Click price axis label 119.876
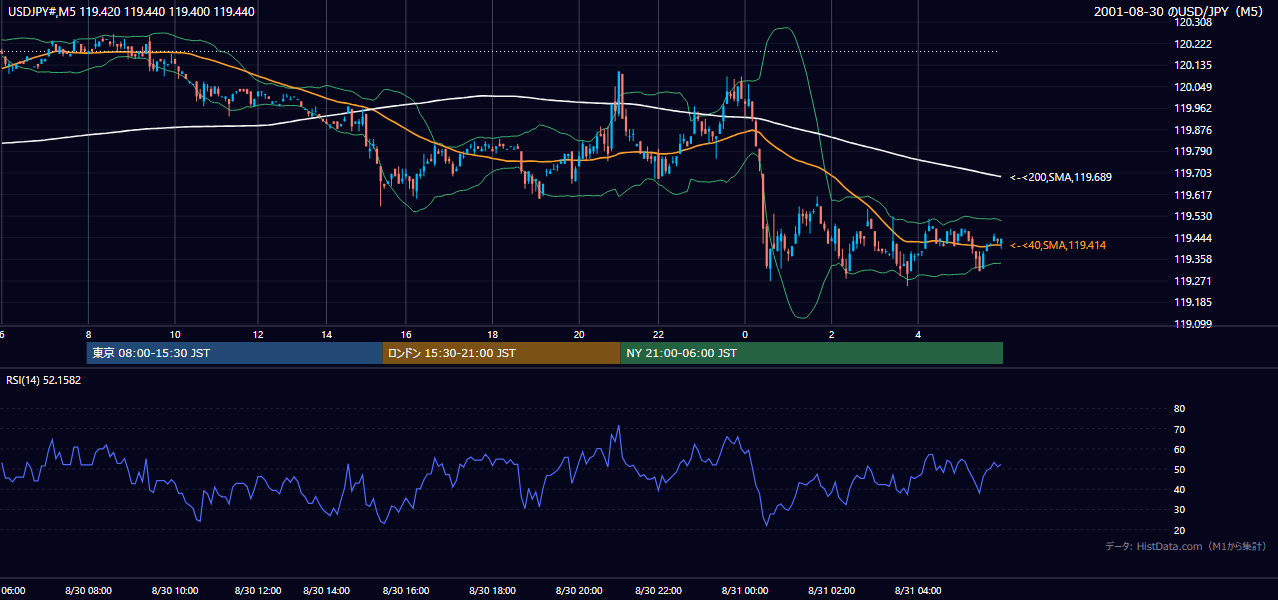This screenshot has width=1278, height=600. coord(1193,130)
